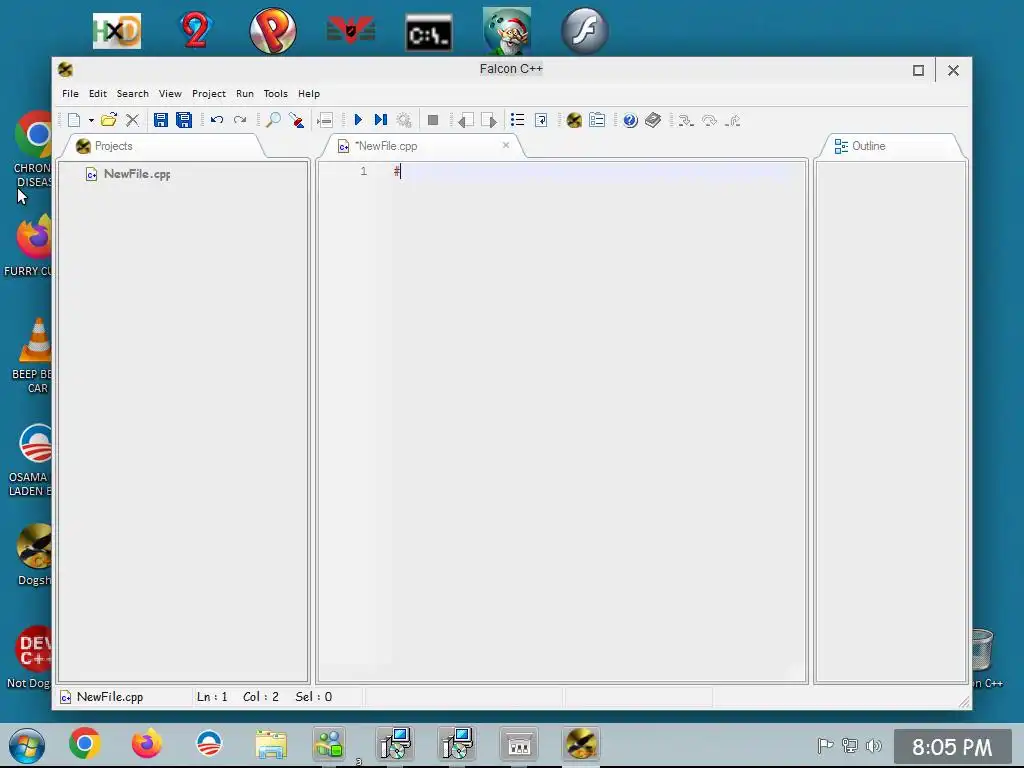Save the current file with floppy icon
This screenshot has width=1024, height=768.
tap(161, 120)
